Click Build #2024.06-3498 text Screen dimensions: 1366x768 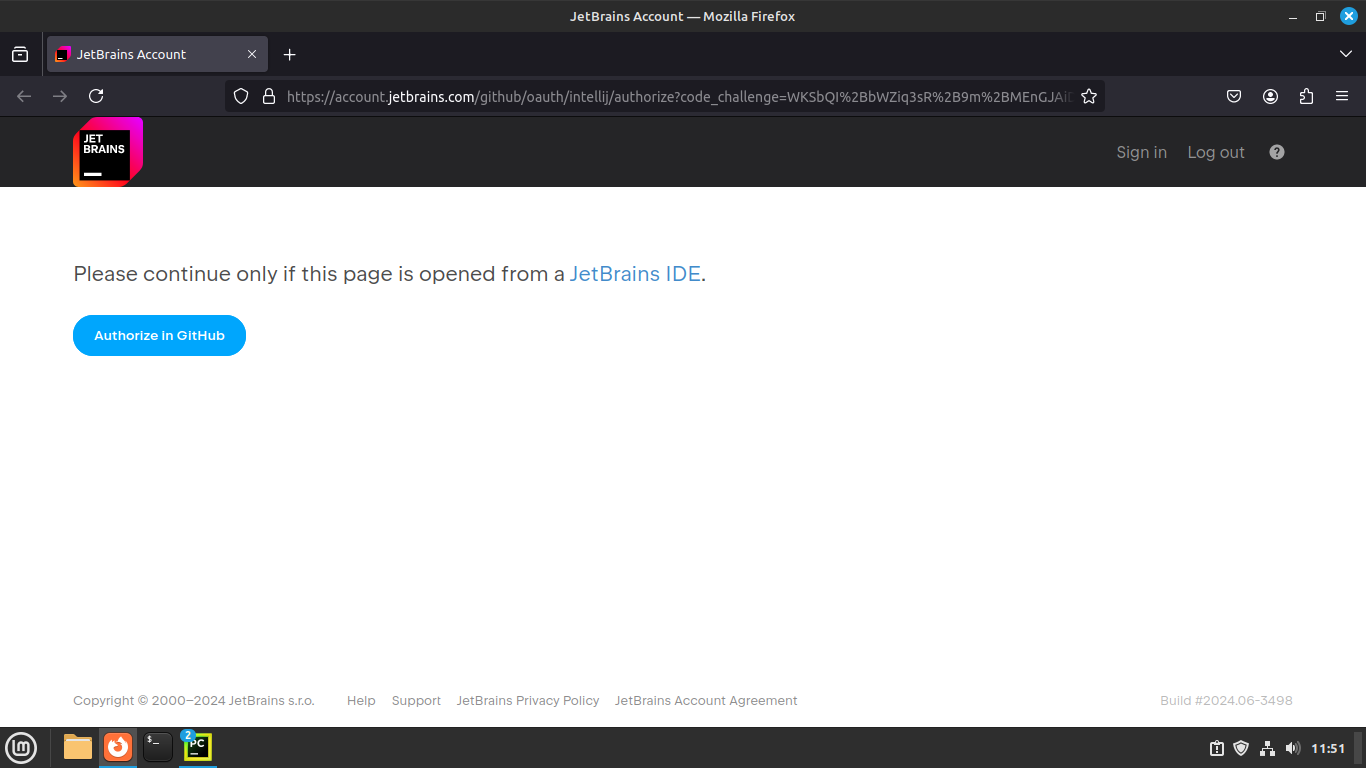click(x=1226, y=701)
